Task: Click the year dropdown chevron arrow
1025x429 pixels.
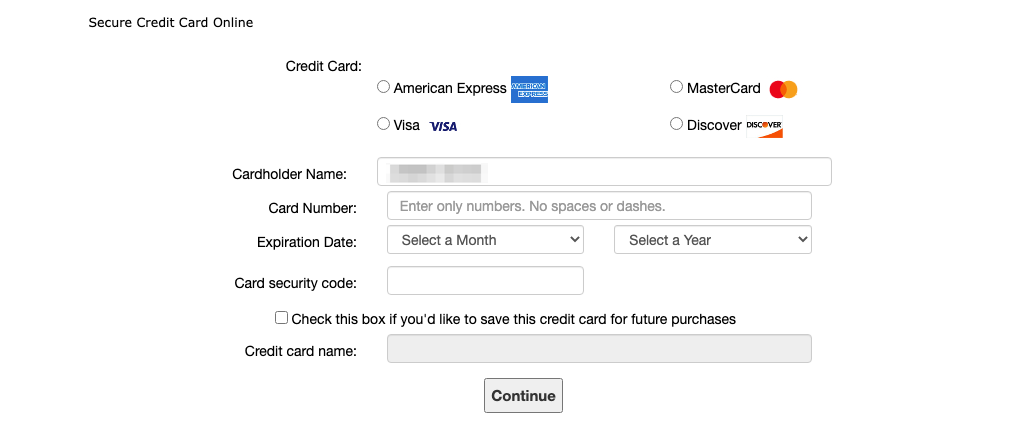Action: (802, 240)
